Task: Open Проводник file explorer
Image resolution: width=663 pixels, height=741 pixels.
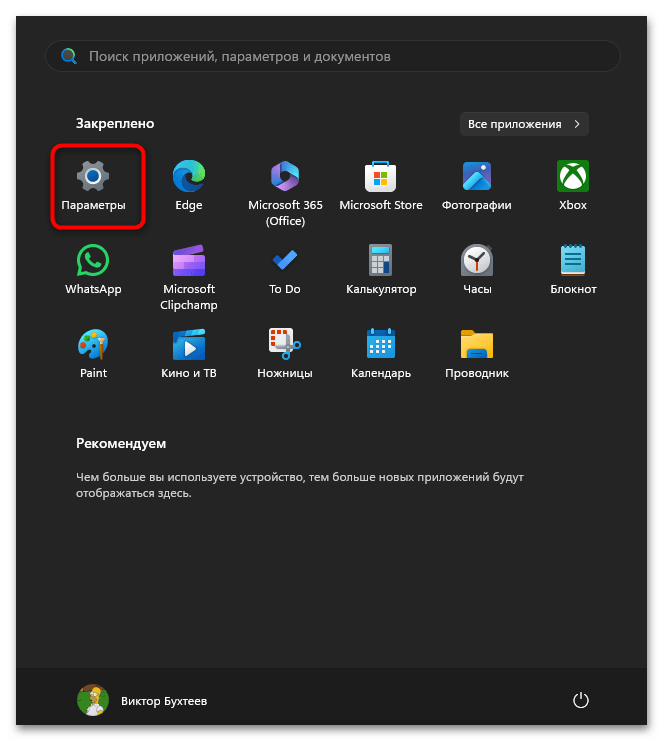Action: click(477, 354)
